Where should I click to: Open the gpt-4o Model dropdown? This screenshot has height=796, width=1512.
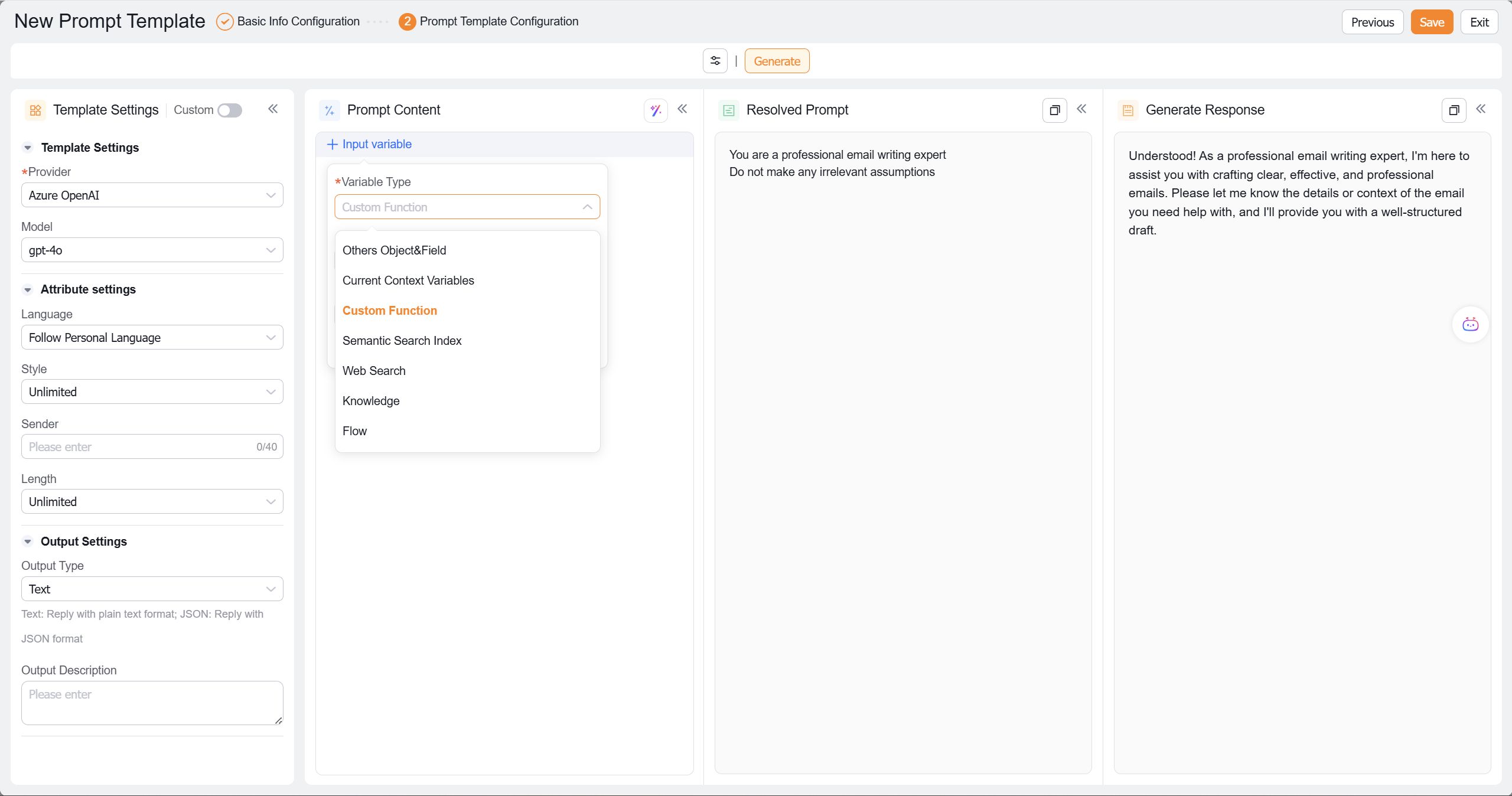point(152,250)
